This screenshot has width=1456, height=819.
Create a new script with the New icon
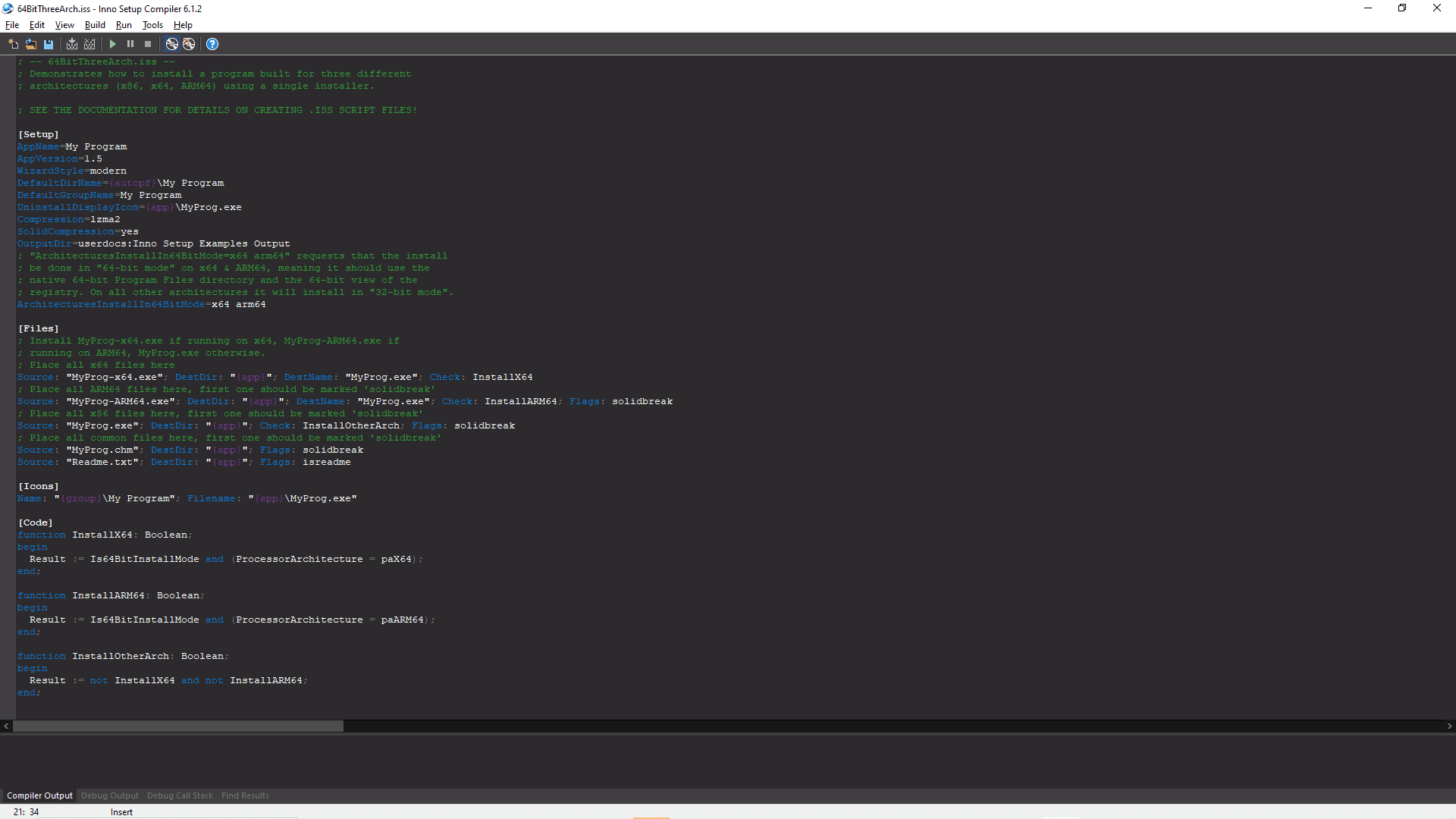click(x=14, y=44)
